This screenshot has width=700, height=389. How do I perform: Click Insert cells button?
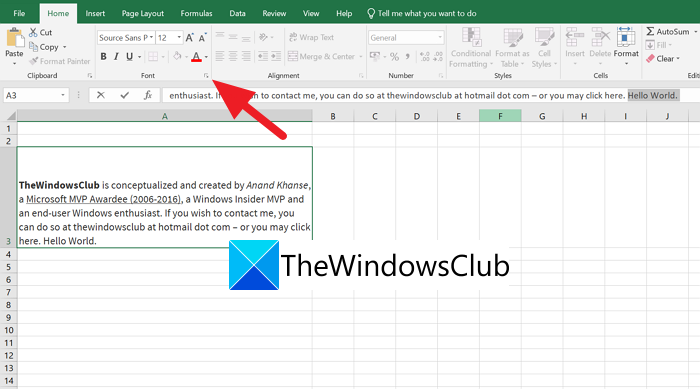pyautogui.click(x=575, y=46)
